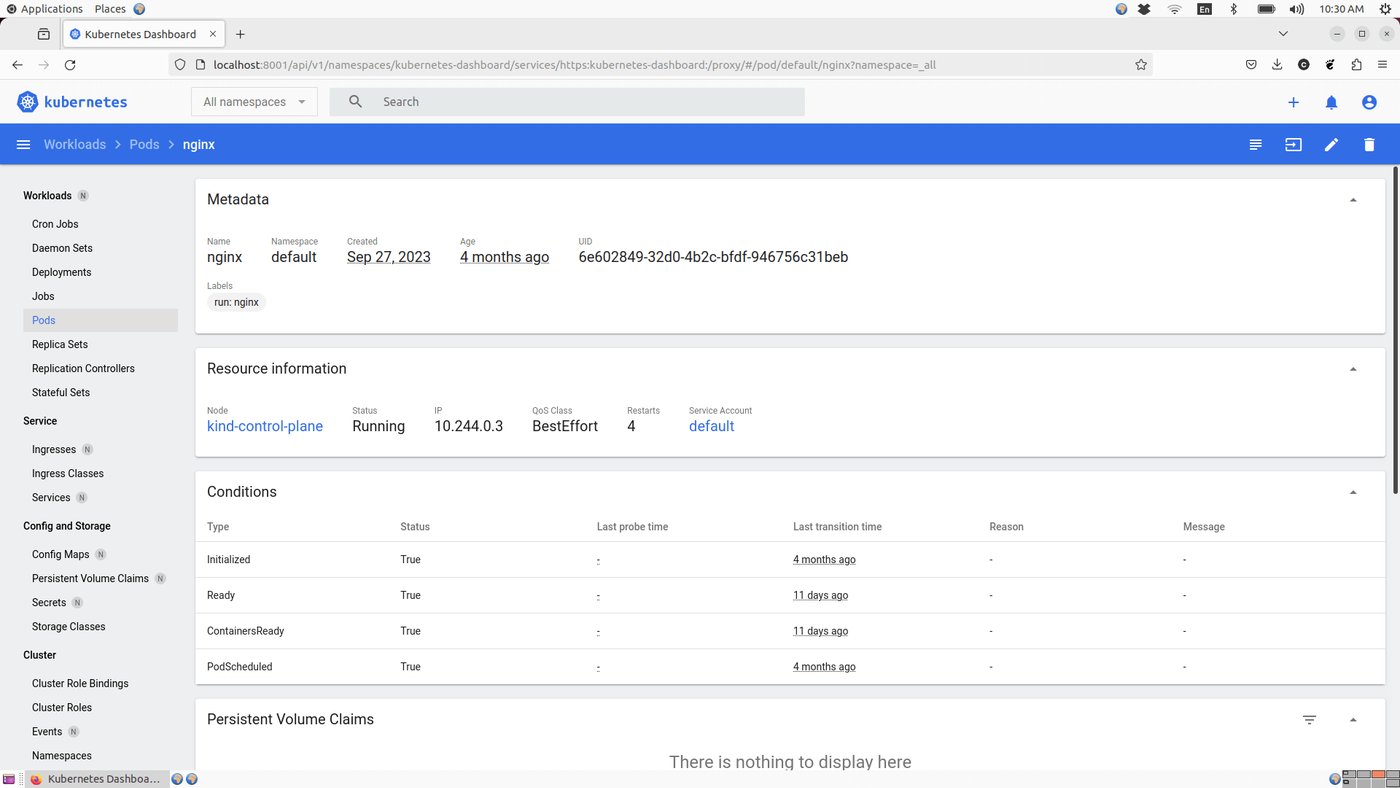Click the Kubernetes logo

pos(72,102)
